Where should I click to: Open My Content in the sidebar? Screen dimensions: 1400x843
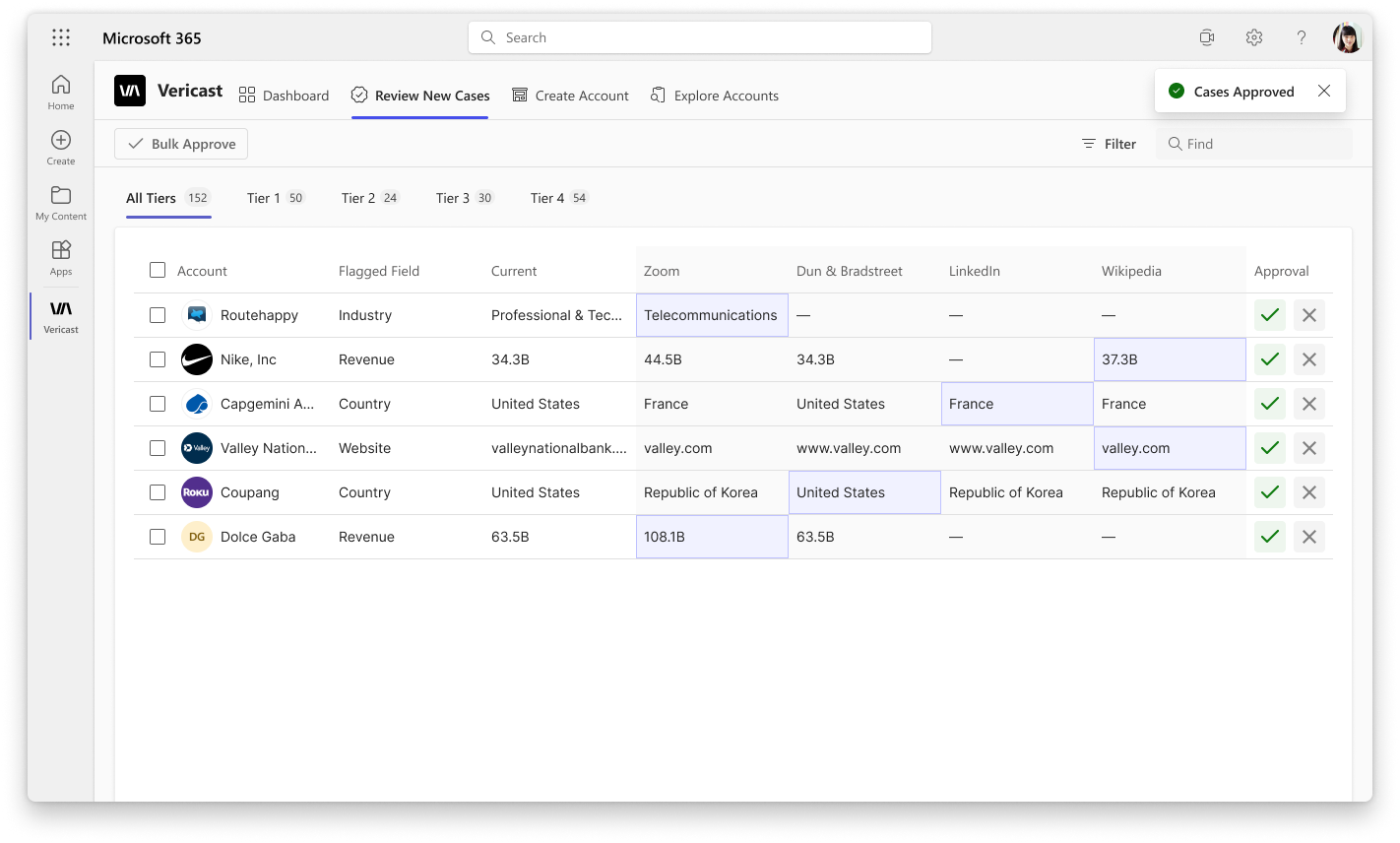click(61, 203)
